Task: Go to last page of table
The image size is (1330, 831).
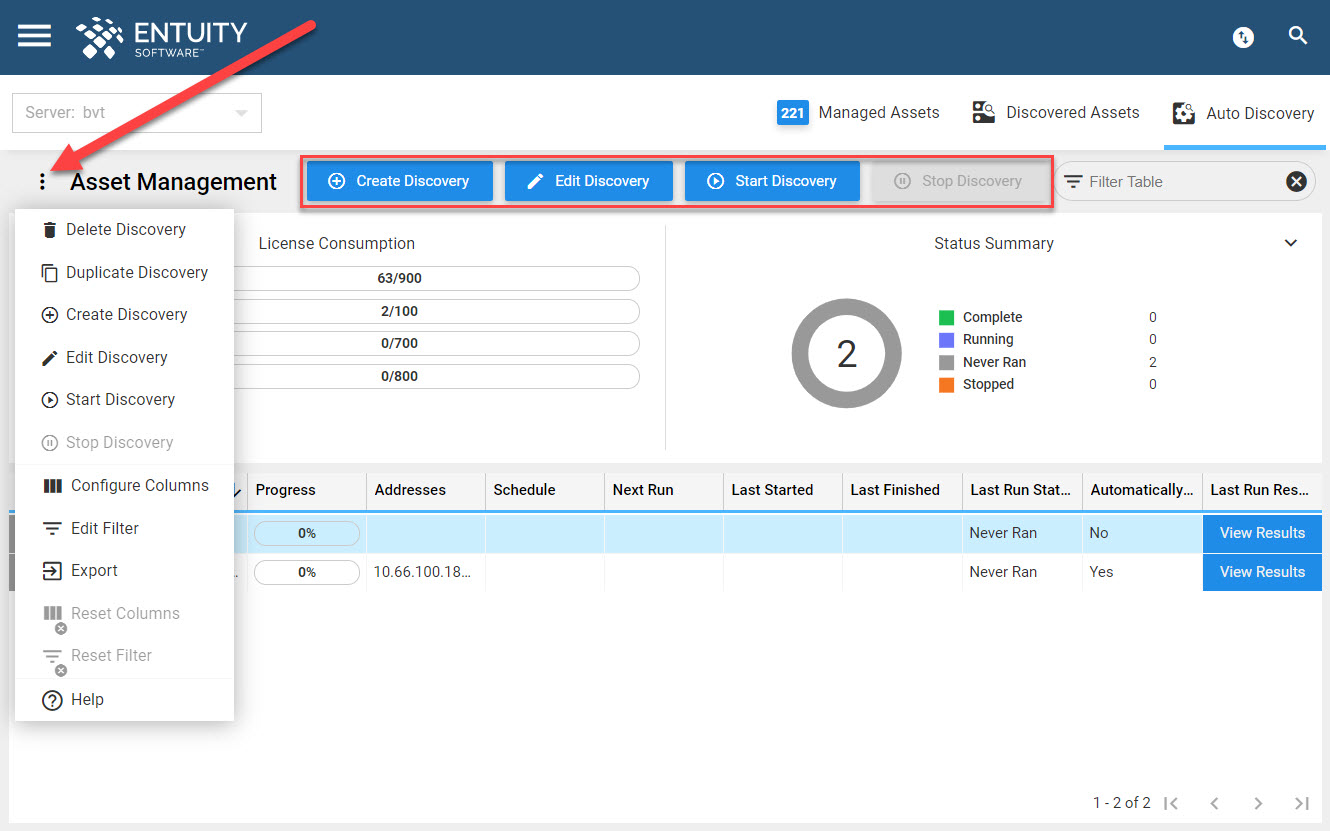Action: (1301, 803)
